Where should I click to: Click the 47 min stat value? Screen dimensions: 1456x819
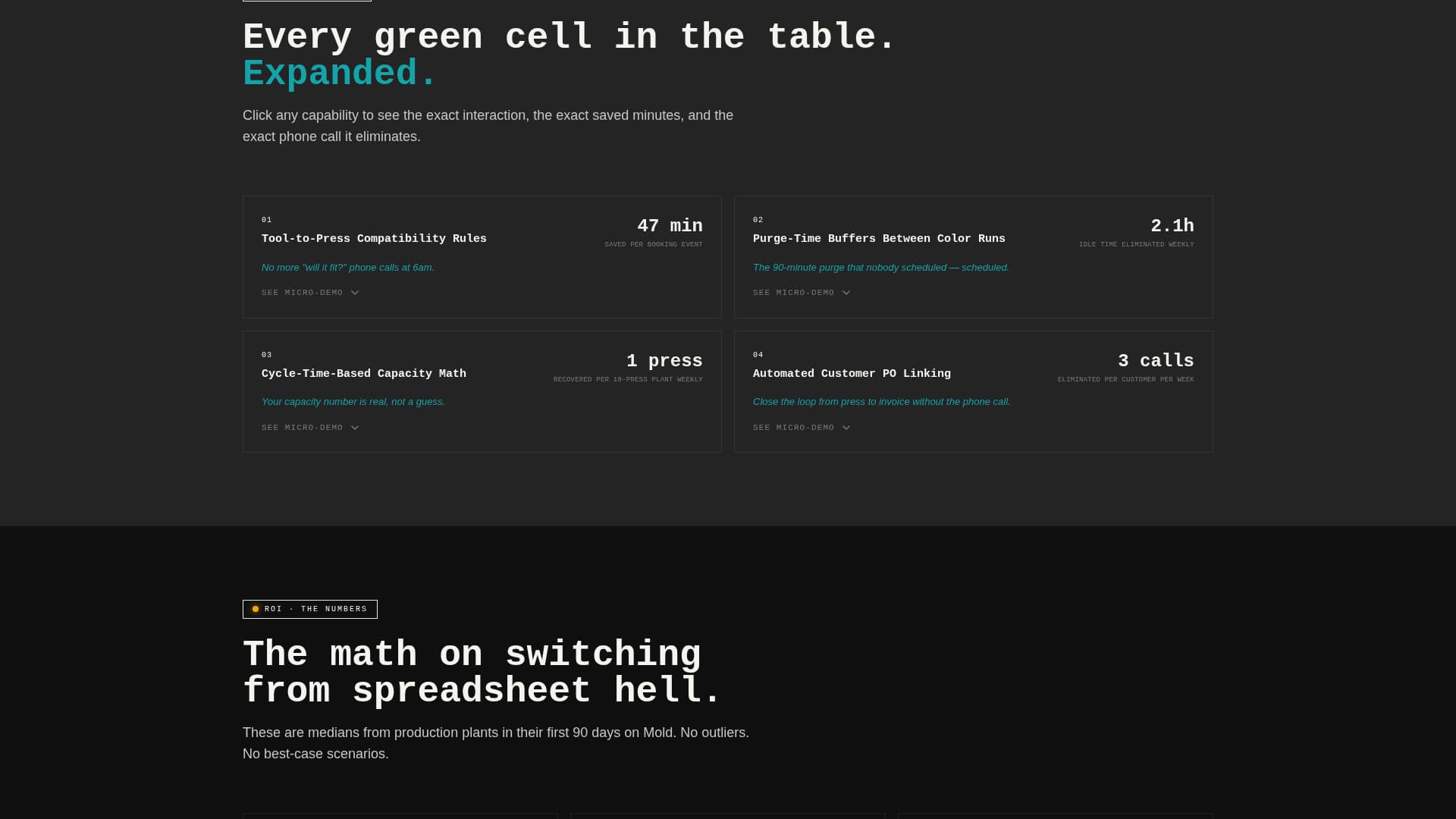click(x=670, y=225)
